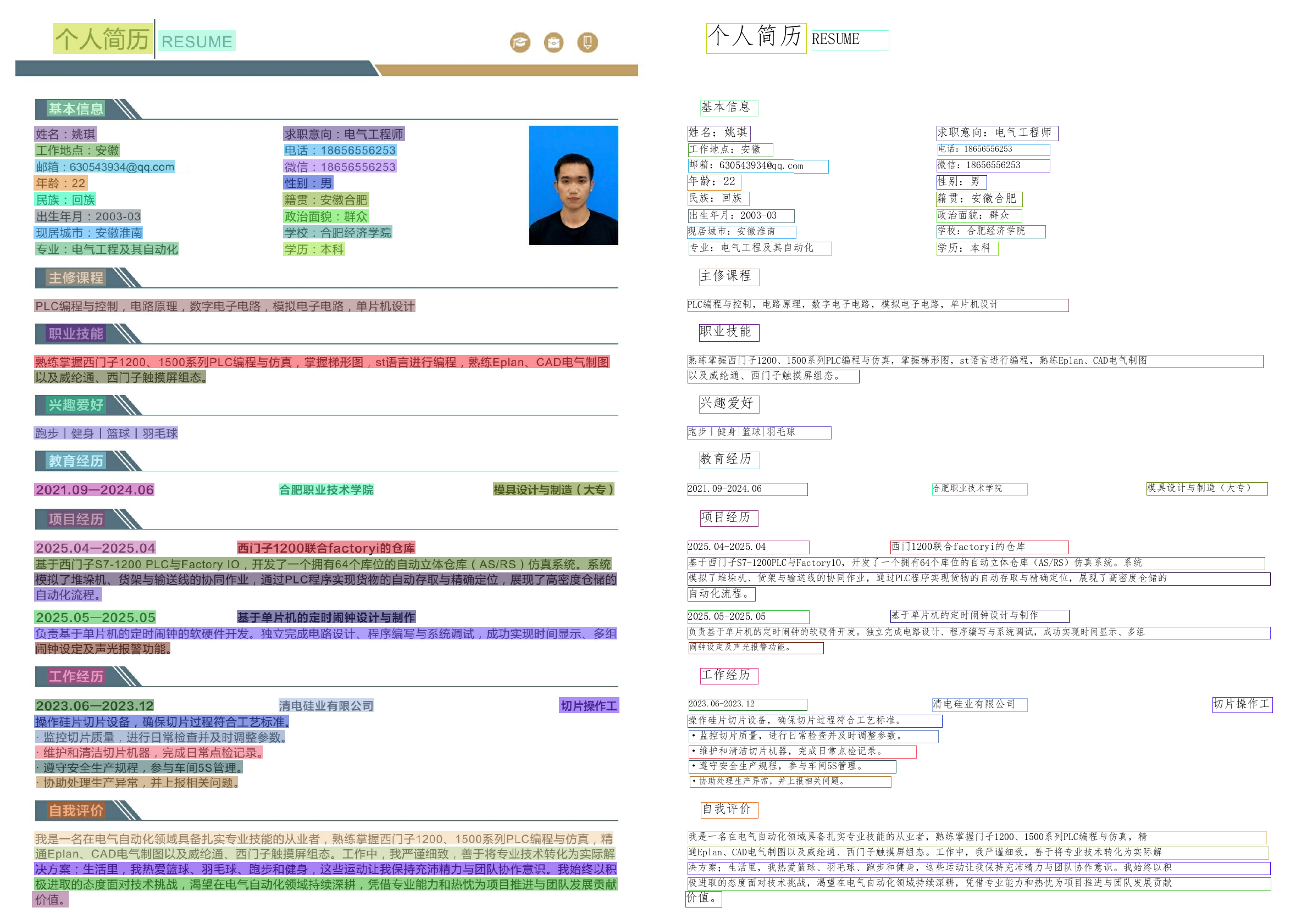Select highlighted 合肥职业技术学院 on left resume

coord(326,490)
